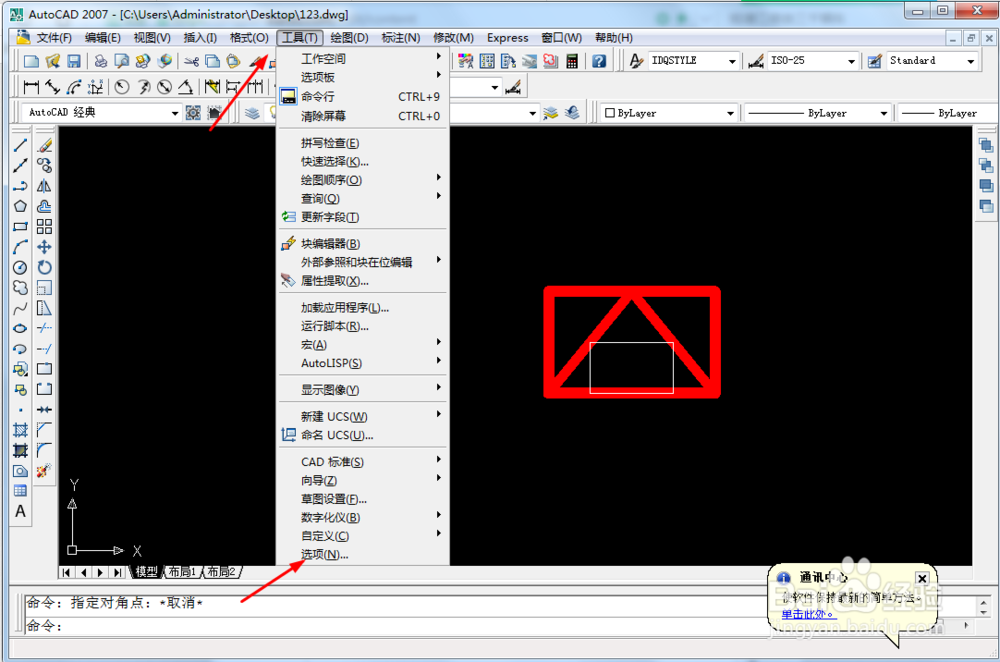Select the Erase tool
Image resolution: width=1000 pixels, height=662 pixels.
click(x=44, y=145)
